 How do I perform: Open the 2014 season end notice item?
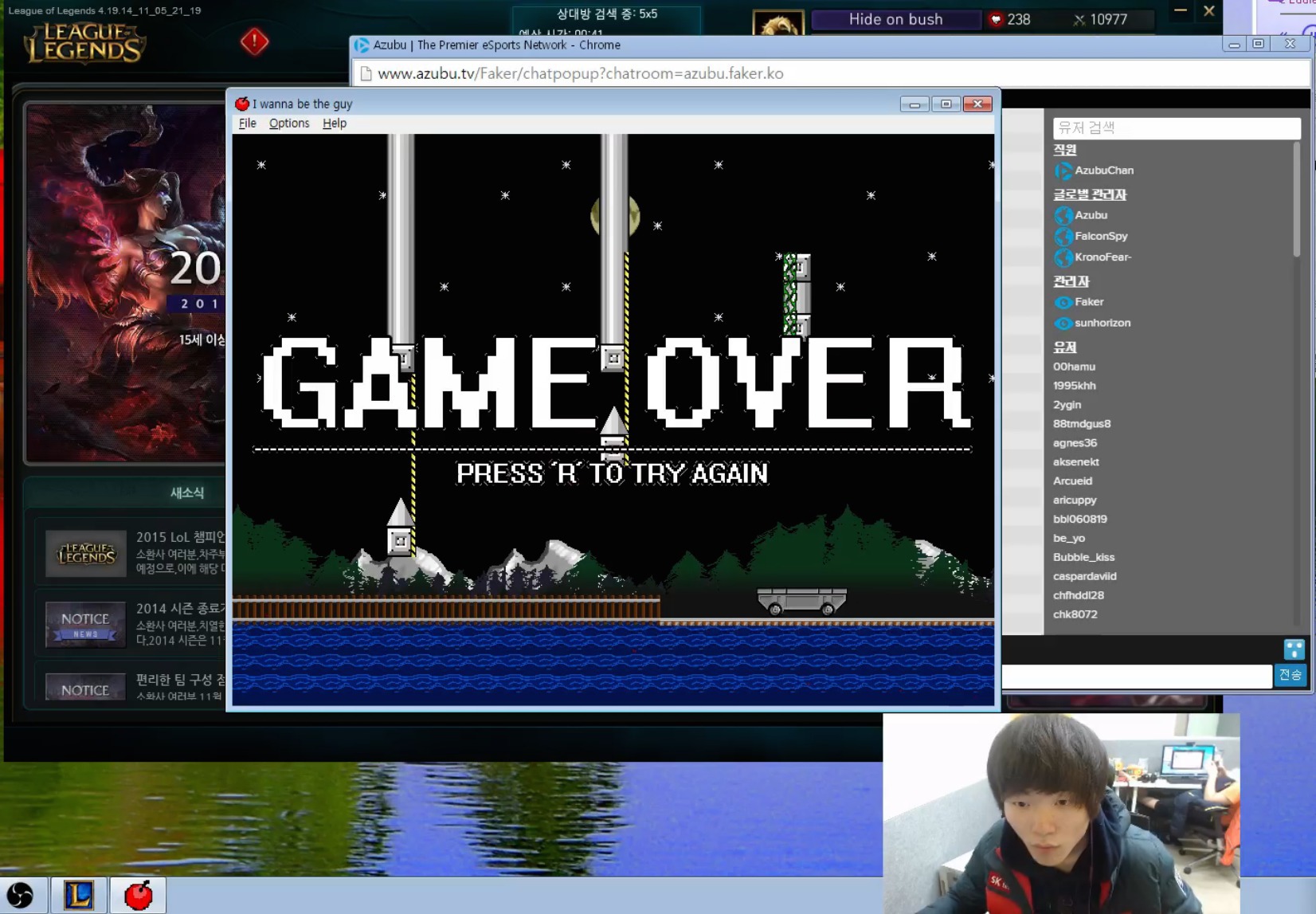(131, 624)
